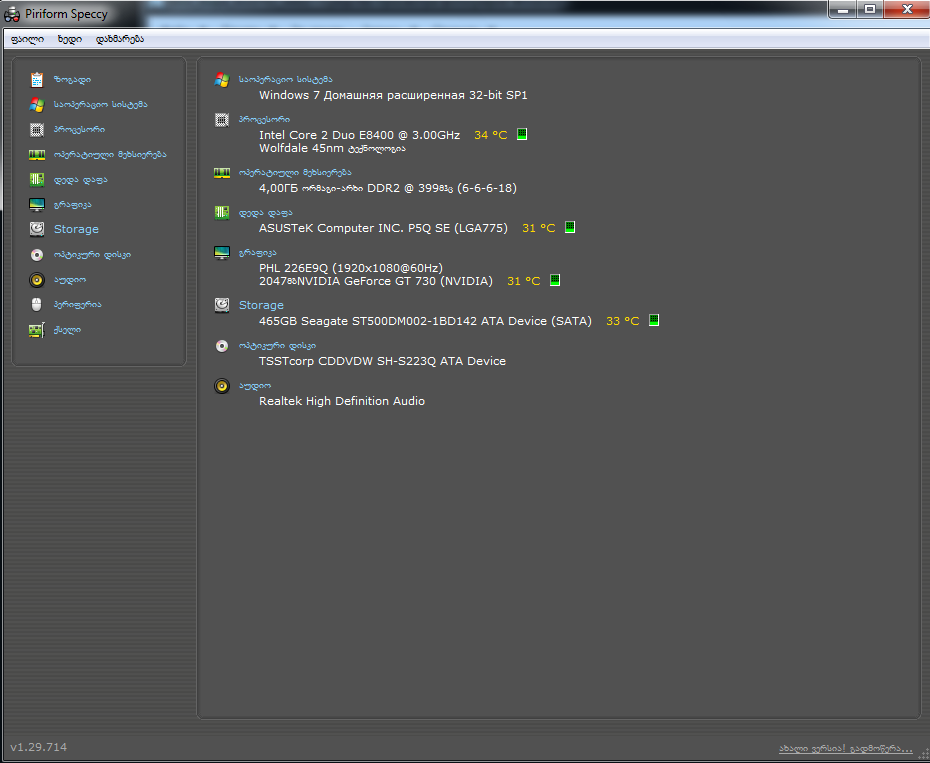Select the motherboard icon in the sidebar

37,180
